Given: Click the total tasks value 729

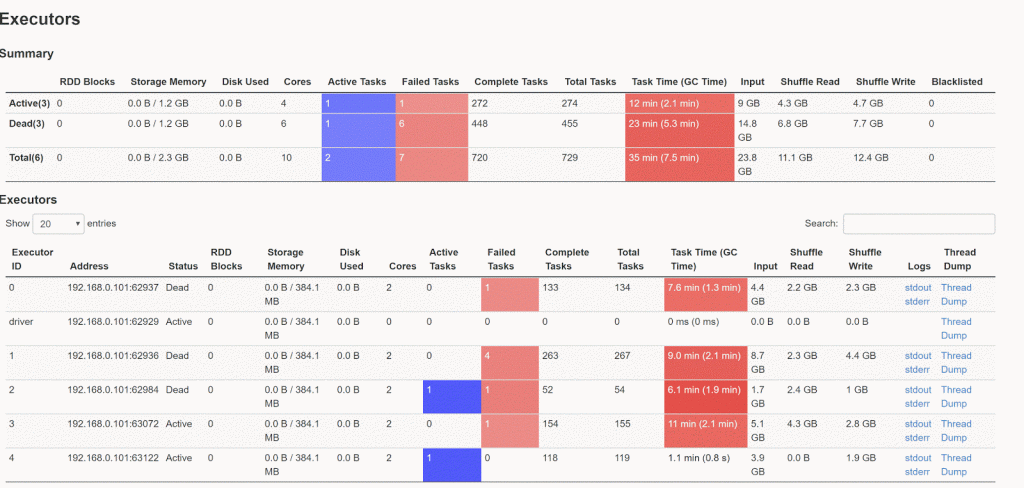Looking at the screenshot, I should pyautogui.click(x=570, y=157).
